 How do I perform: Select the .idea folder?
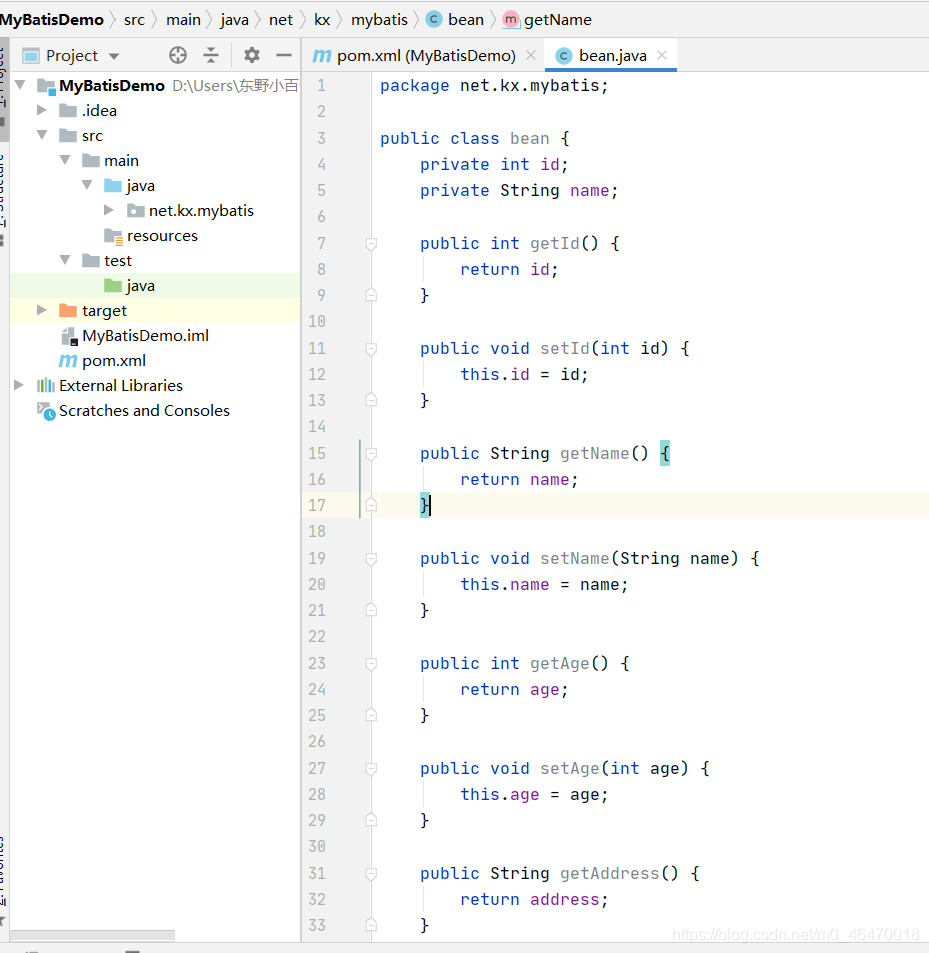point(88,111)
